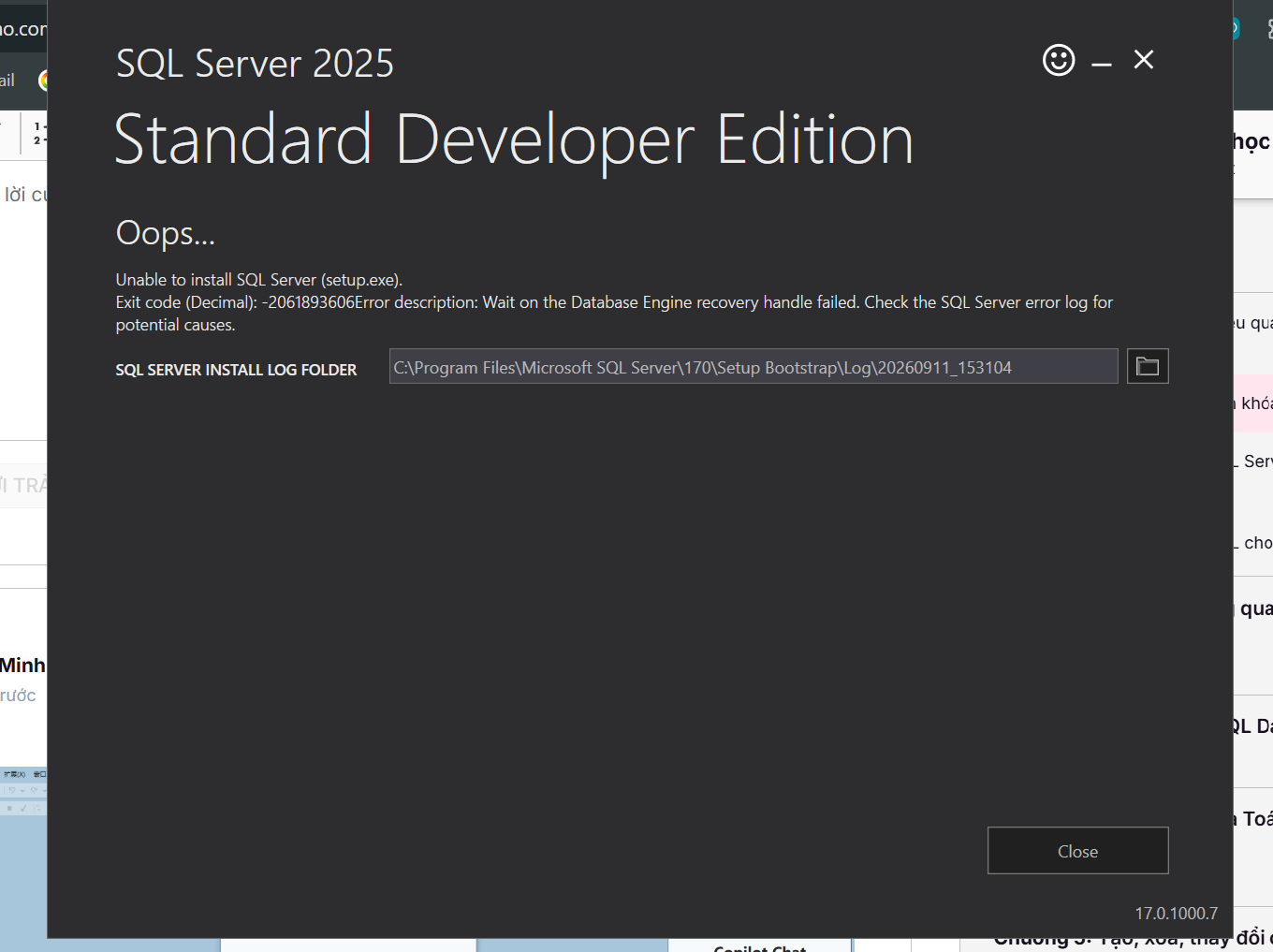Click the 'Standard Developer Edition' title

514,140
